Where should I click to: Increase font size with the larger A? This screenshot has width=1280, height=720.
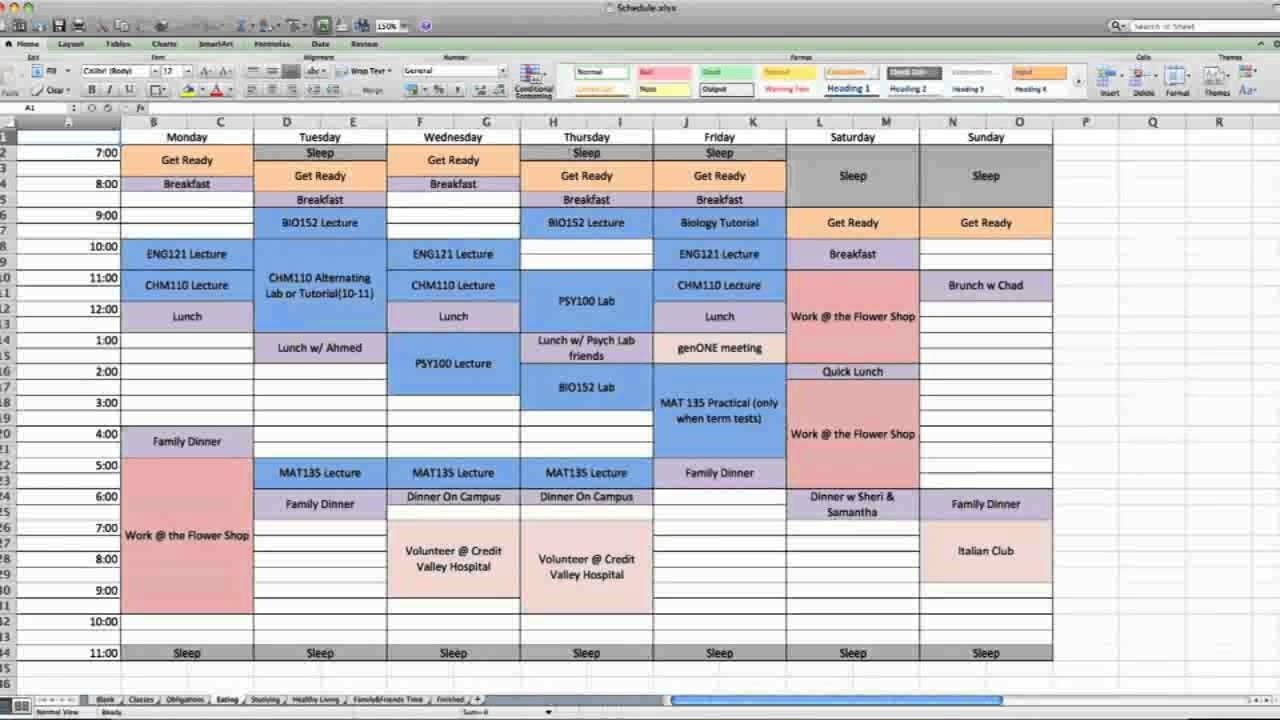coord(205,71)
